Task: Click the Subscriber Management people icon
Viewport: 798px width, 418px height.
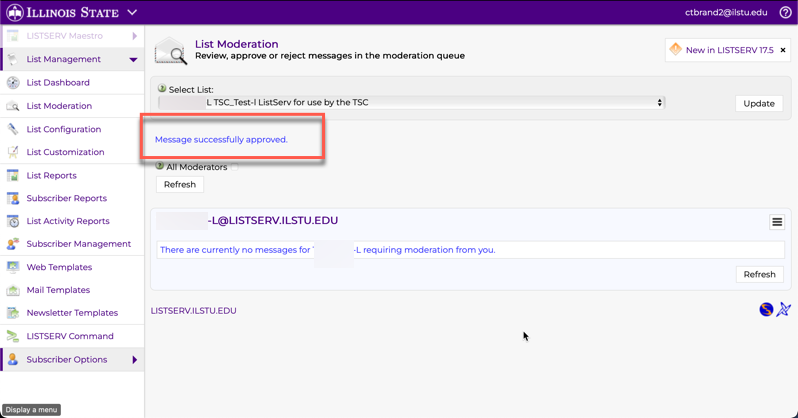Action: [13, 244]
